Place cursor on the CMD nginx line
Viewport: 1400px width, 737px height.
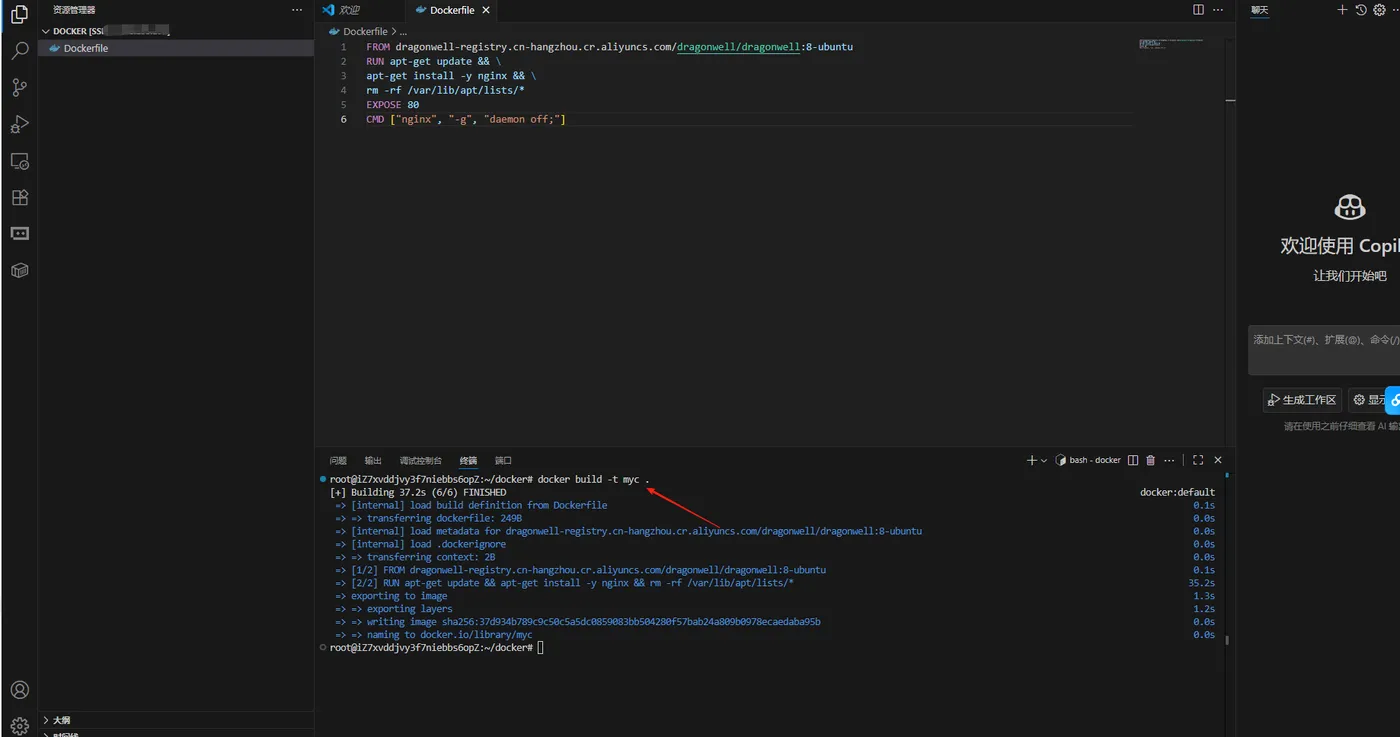(x=466, y=119)
